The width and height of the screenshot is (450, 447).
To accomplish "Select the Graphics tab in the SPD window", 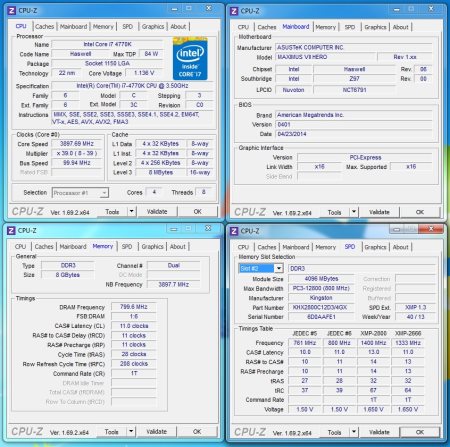I will (375, 247).
